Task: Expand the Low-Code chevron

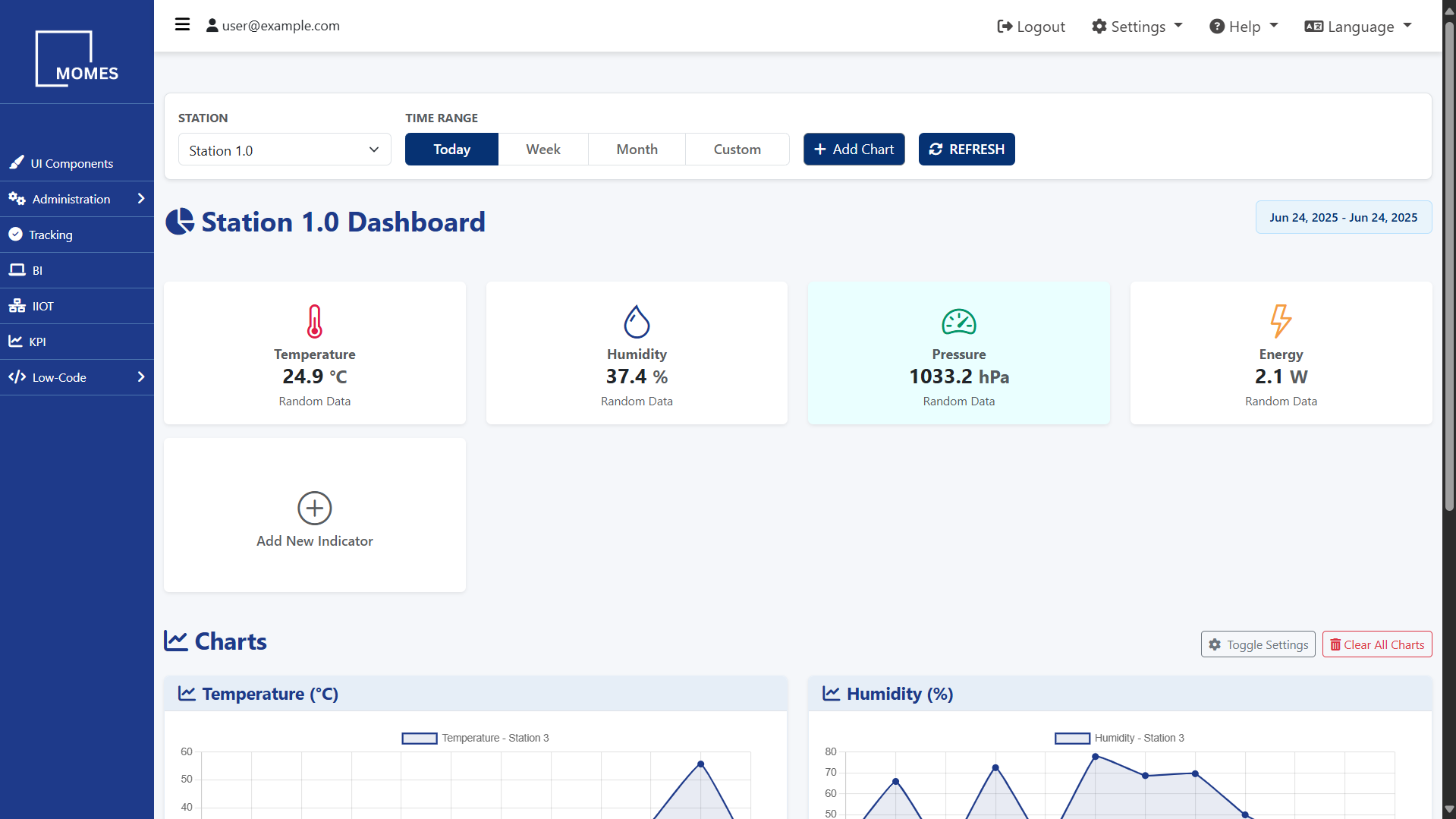Action: pyautogui.click(x=140, y=376)
